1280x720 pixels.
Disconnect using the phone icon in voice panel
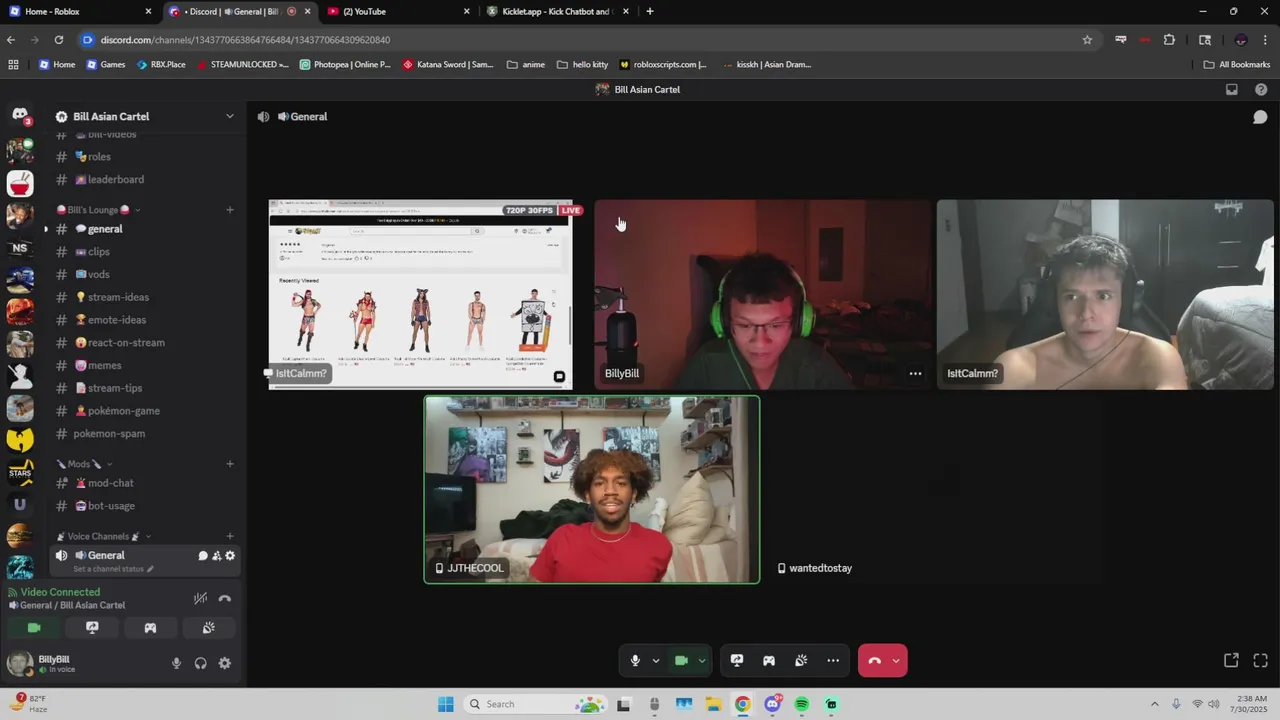[x=224, y=598]
